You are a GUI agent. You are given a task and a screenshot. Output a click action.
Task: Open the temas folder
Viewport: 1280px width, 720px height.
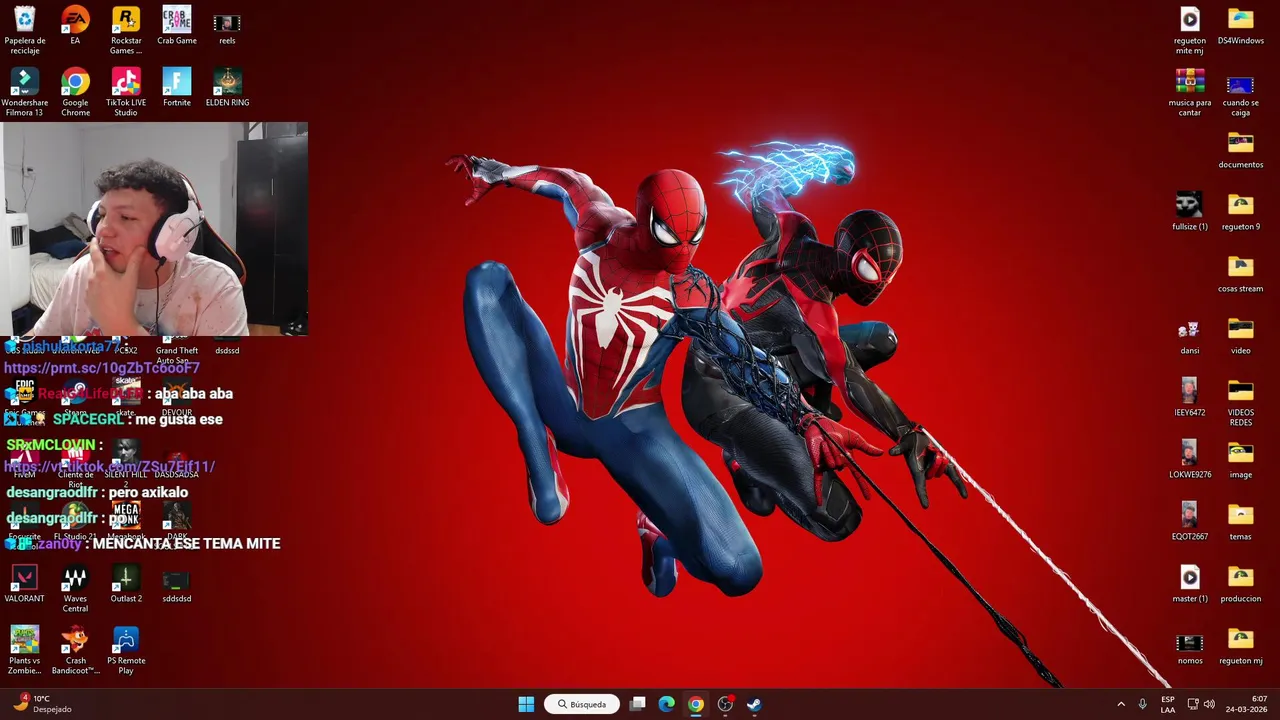1240,522
